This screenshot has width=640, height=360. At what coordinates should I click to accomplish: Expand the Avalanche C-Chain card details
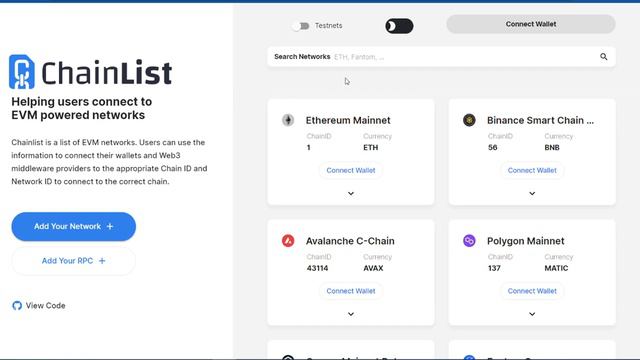[351, 314]
